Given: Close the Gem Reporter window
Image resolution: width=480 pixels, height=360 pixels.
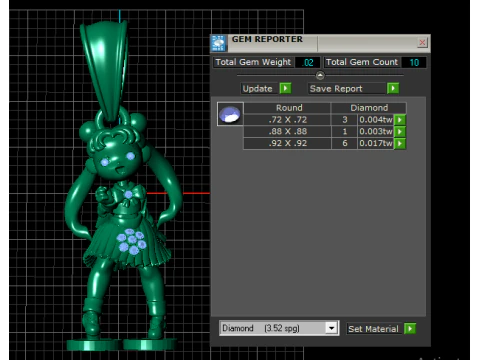Looking at the screenshot, I should pos(422,43).
